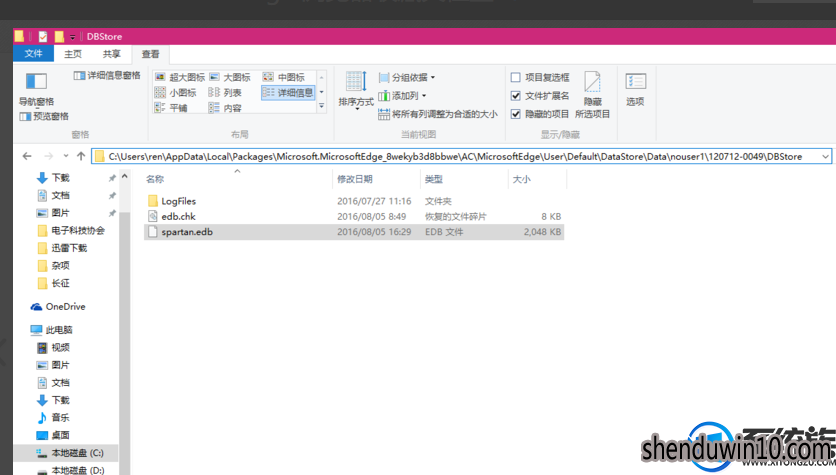This screenshot has width=836, height=475.
Task: Toggle the Details pane
Action: tap(107, 76)
